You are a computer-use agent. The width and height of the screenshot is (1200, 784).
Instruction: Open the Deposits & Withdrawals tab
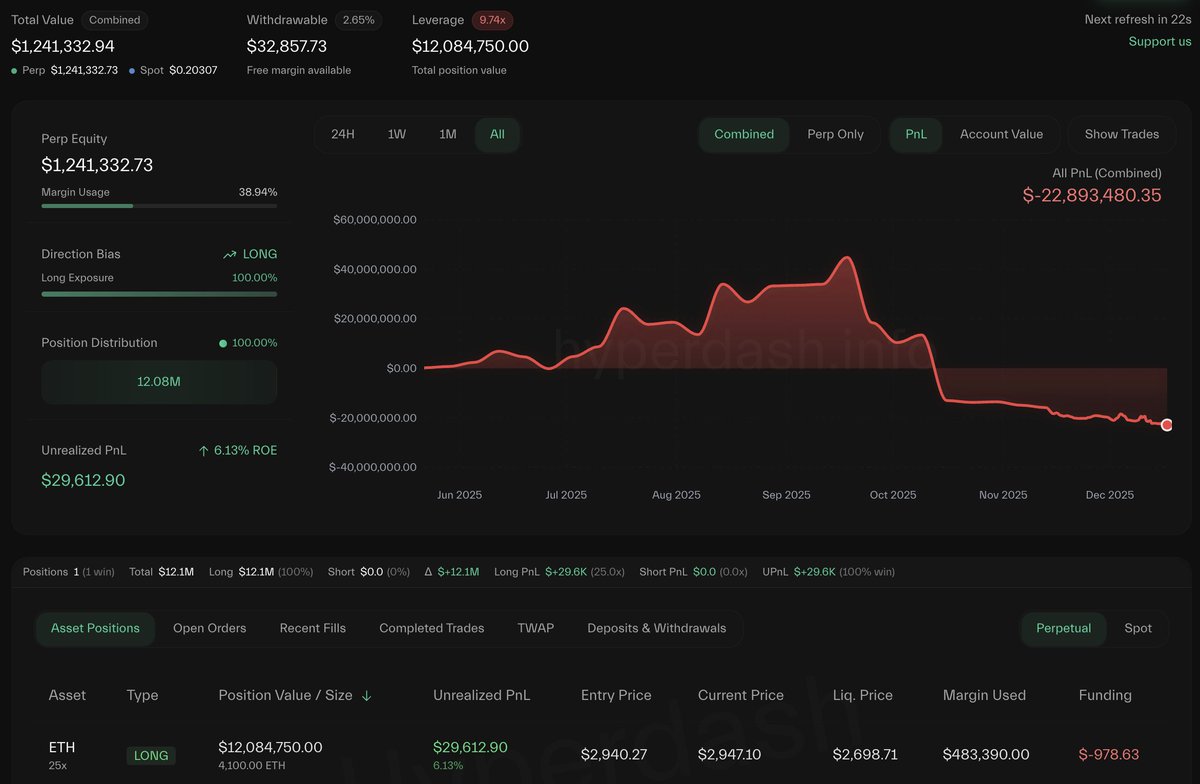(x=657, y=628)
